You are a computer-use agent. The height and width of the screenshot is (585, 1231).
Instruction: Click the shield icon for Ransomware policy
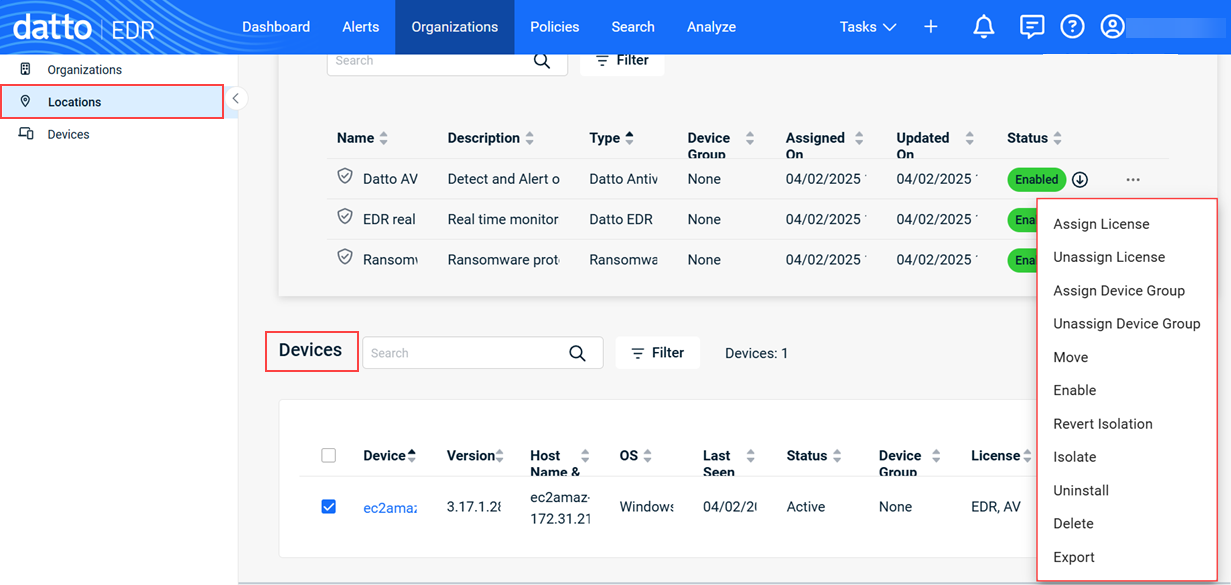click(x=345, y=257)
